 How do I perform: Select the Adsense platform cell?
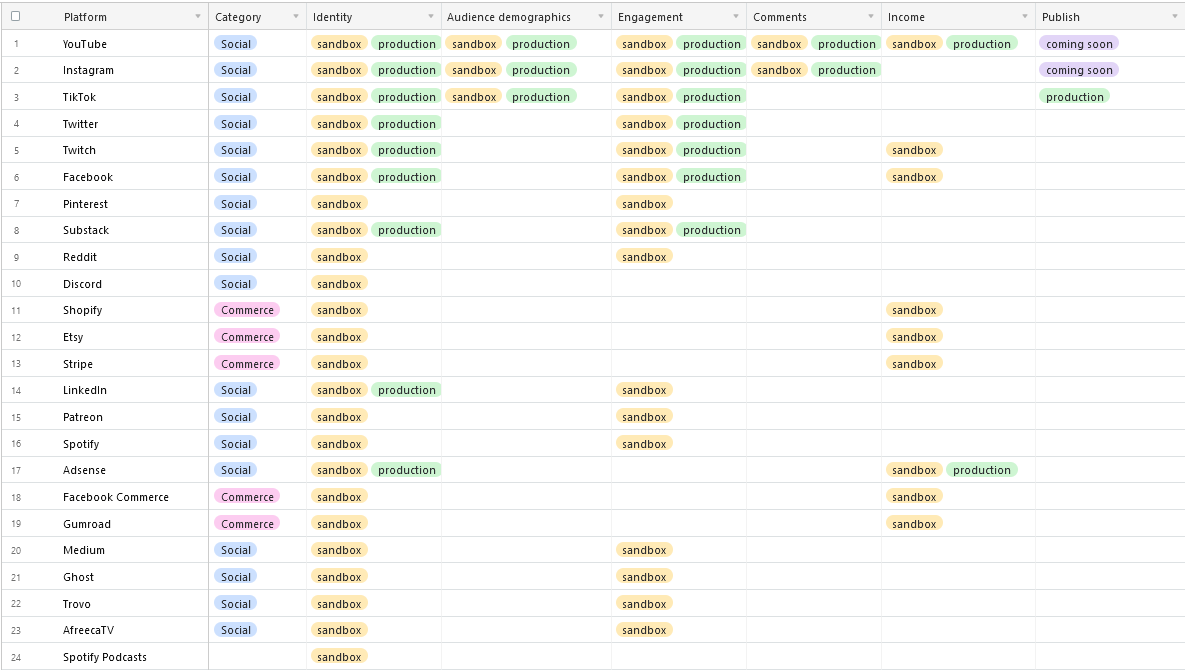click(x=85, y=470)
